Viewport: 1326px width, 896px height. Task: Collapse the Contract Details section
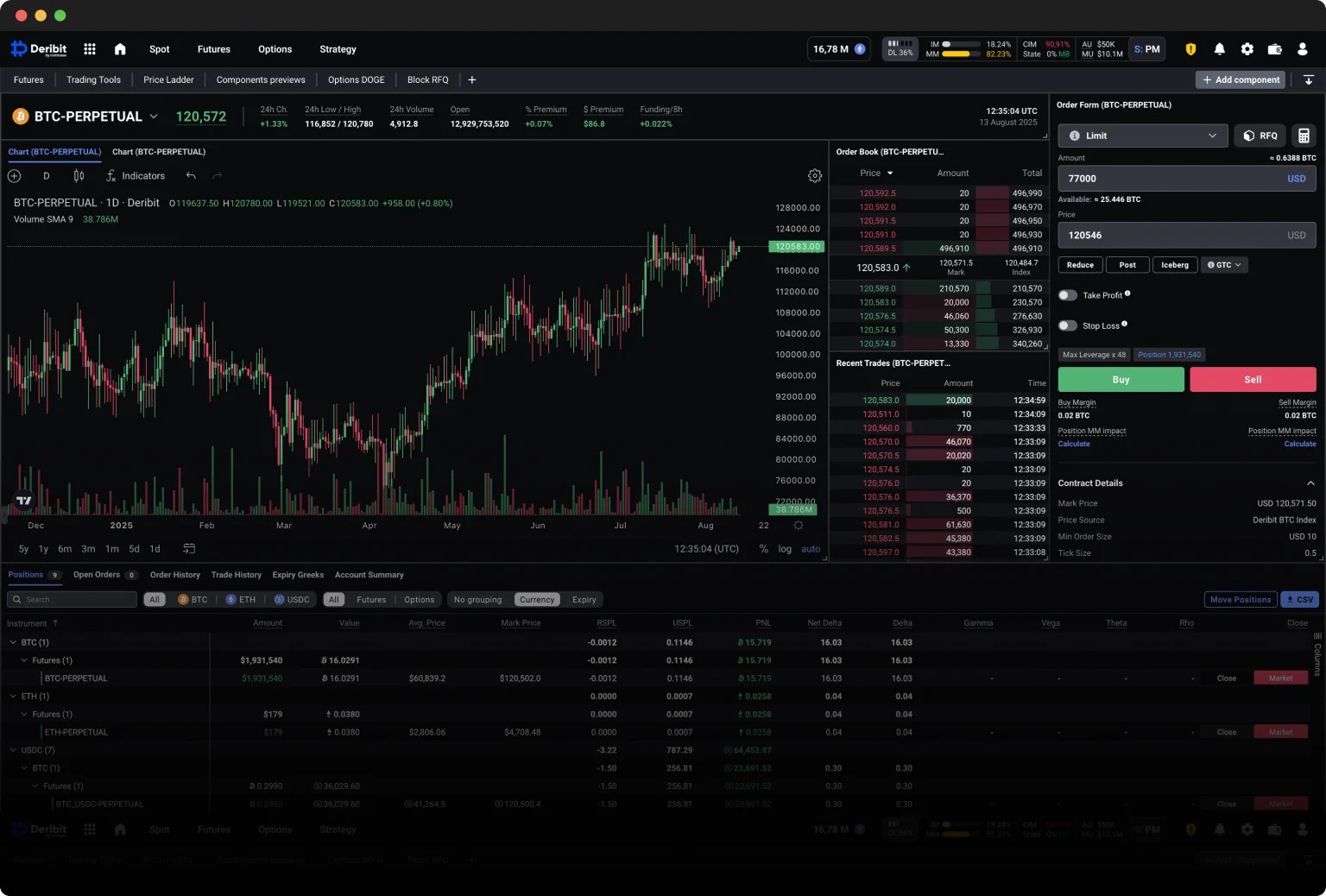(x=1310, y=483)
